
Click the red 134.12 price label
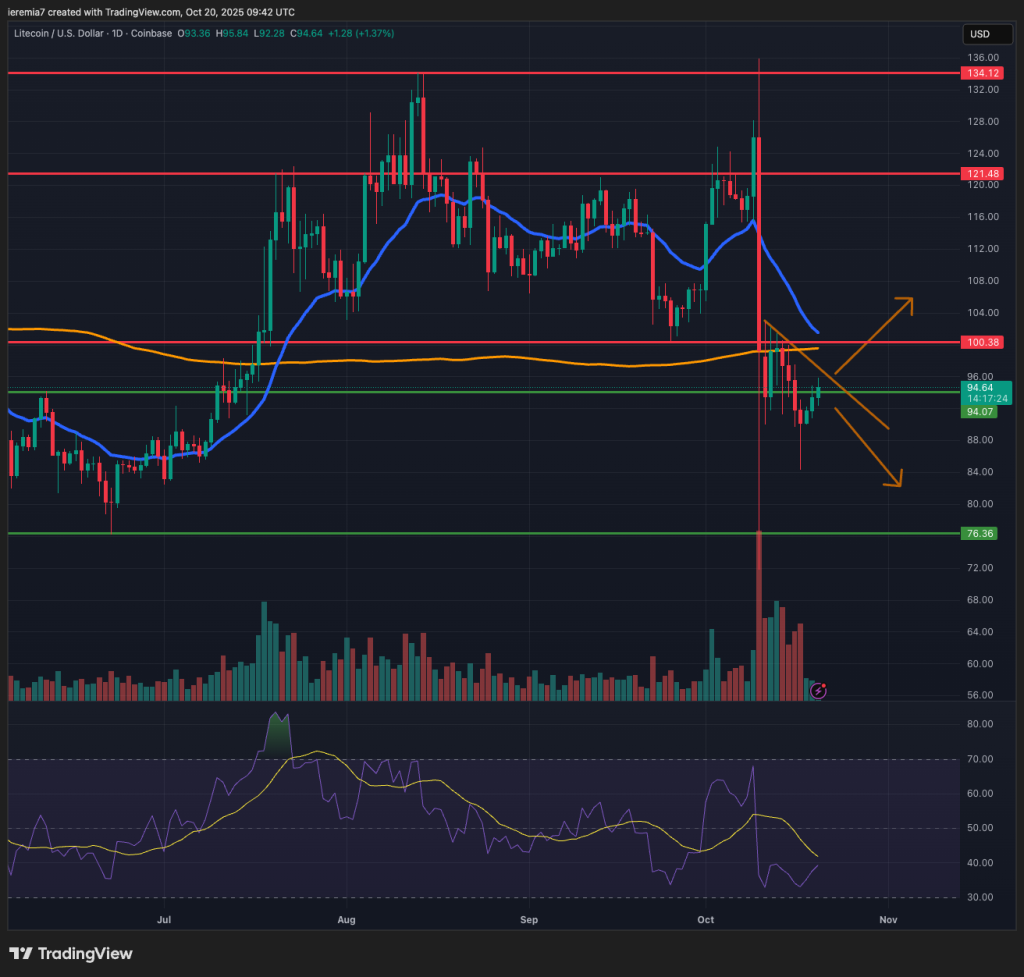(x=979, y=73)
